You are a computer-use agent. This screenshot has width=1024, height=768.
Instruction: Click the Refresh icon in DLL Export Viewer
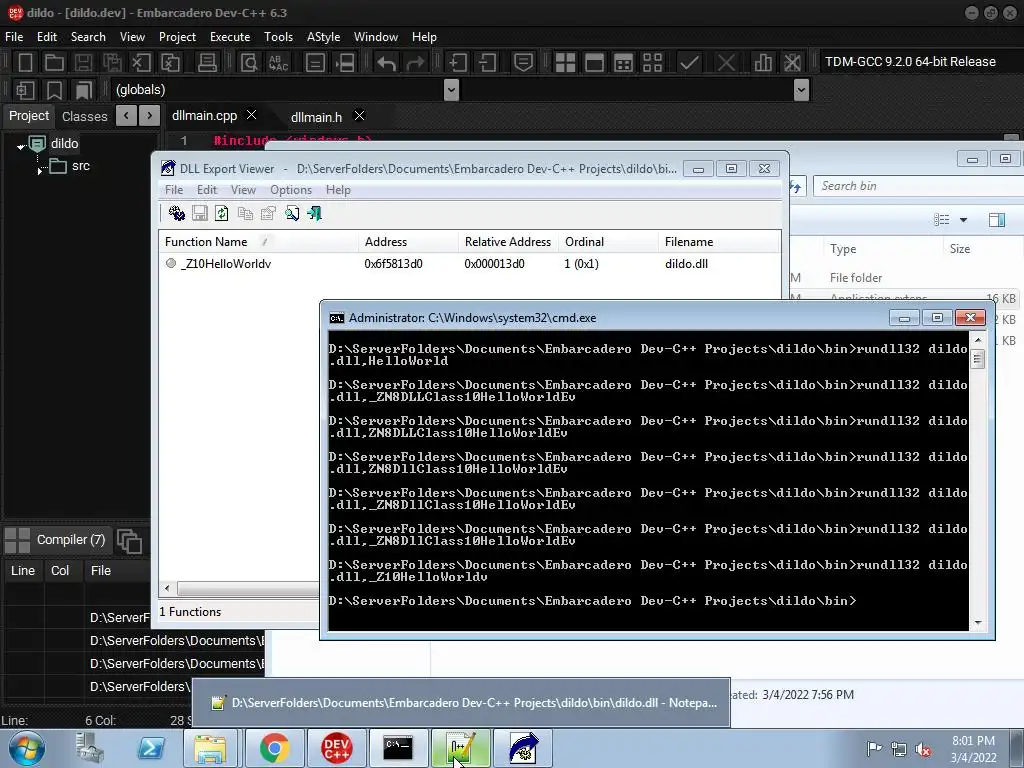[x=221, y=214]
